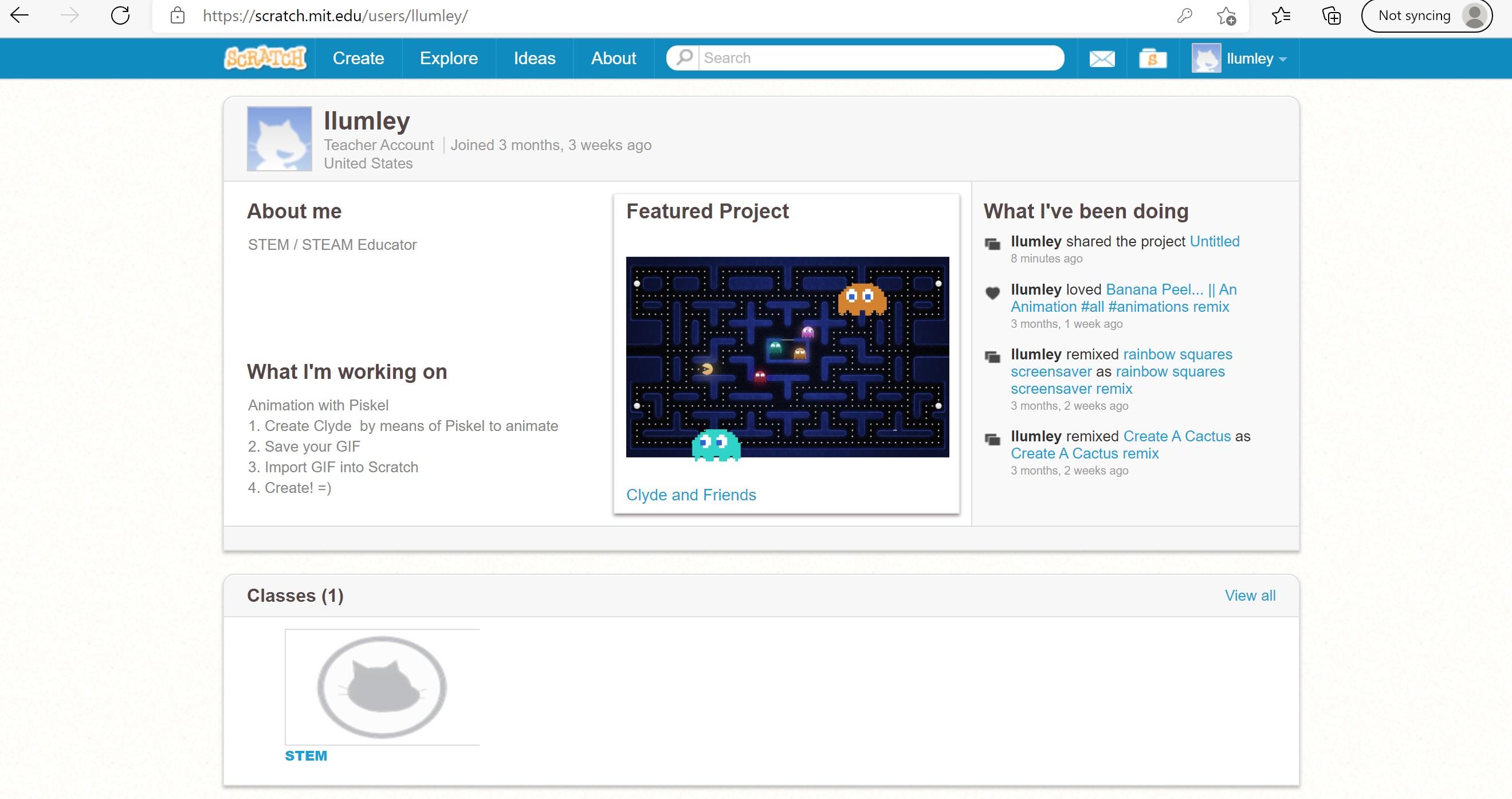
Task: Add this page to favorites star icon
Action: [x=1226, y=16]
